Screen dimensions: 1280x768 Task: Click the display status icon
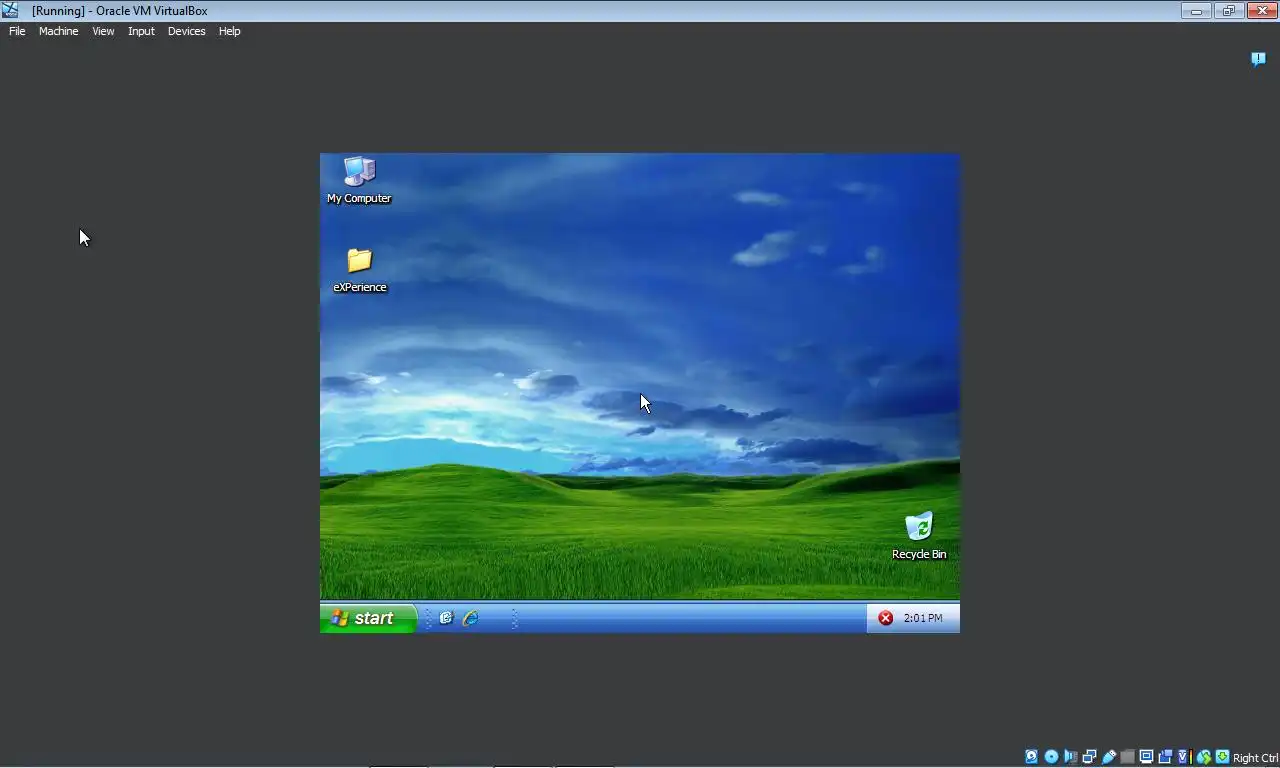click(x=1147, y=757)
